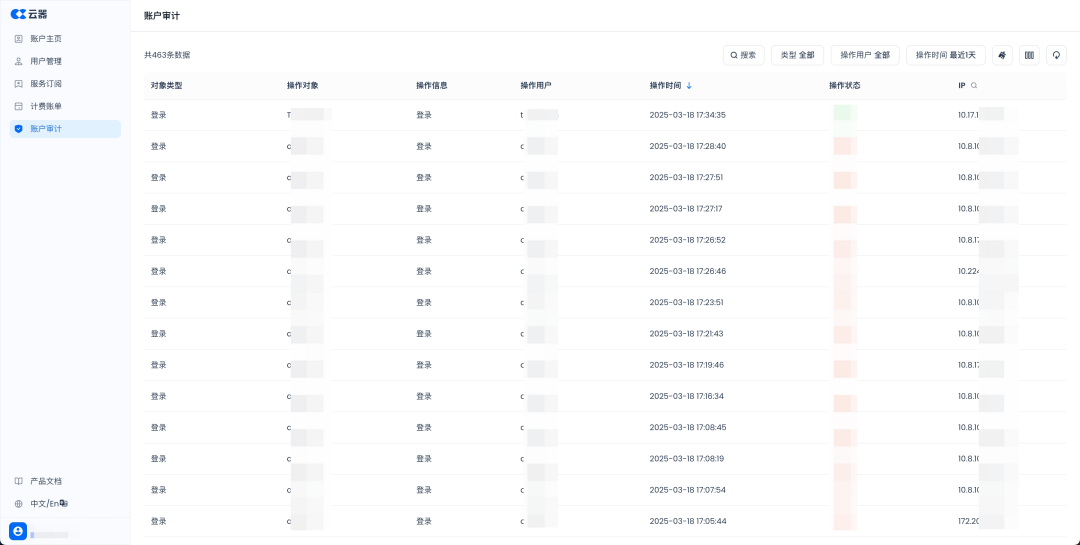Click the globe language icon
This screenshot has height=545, width=1080.
click(19, 504)
